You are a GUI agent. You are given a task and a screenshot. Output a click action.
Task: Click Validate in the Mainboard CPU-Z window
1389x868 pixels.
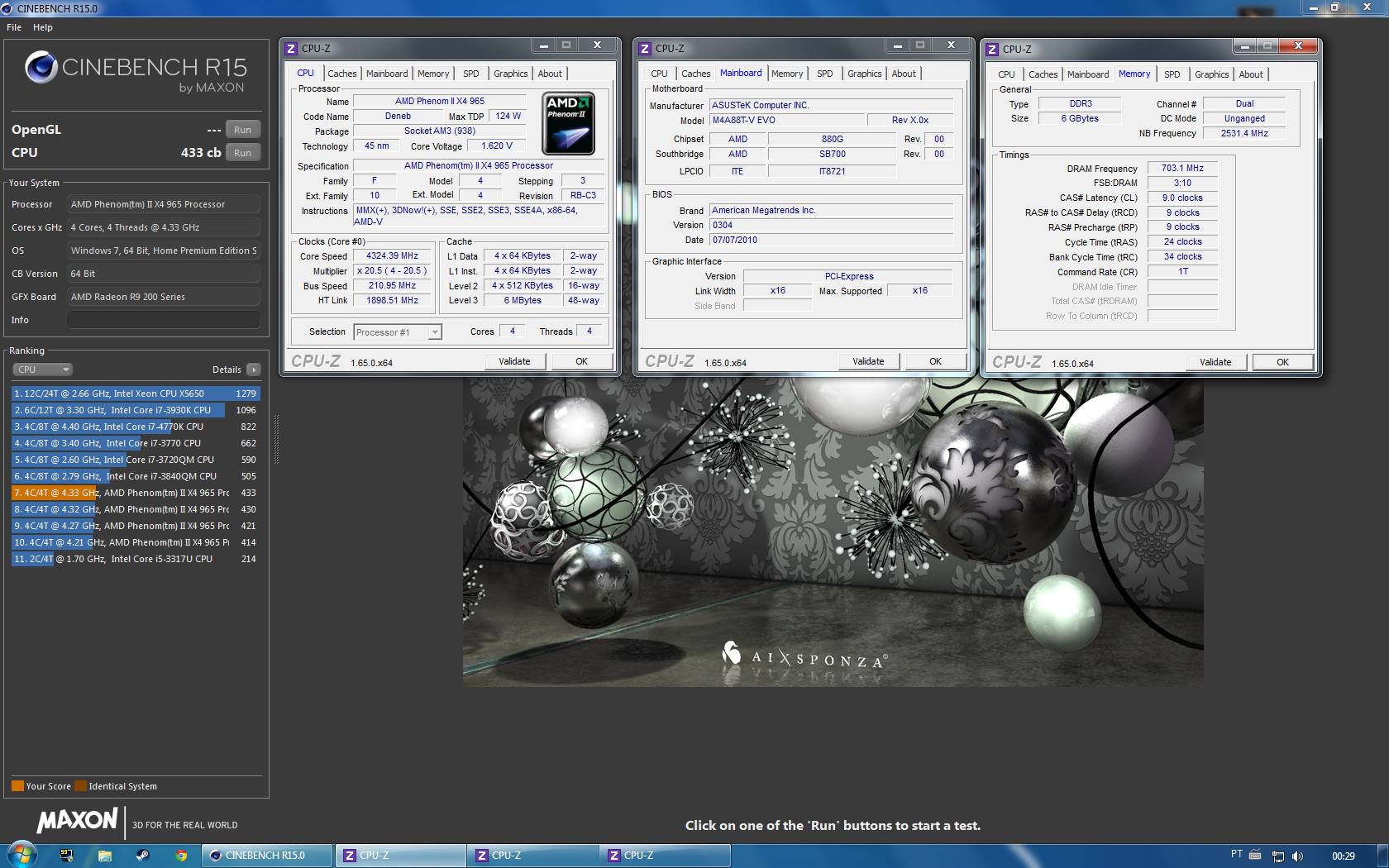pyautogui.click(x=868, y=361)
